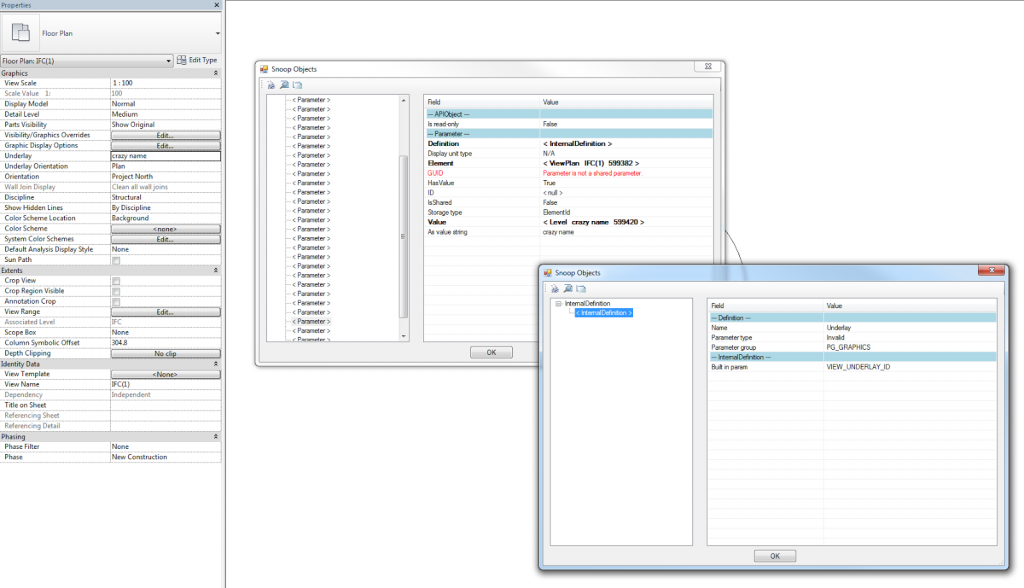Toggle the Sun Path checkbox
Image resolution: width=1024 pixels, height=588 pixels.
click(x=116, y=258)
